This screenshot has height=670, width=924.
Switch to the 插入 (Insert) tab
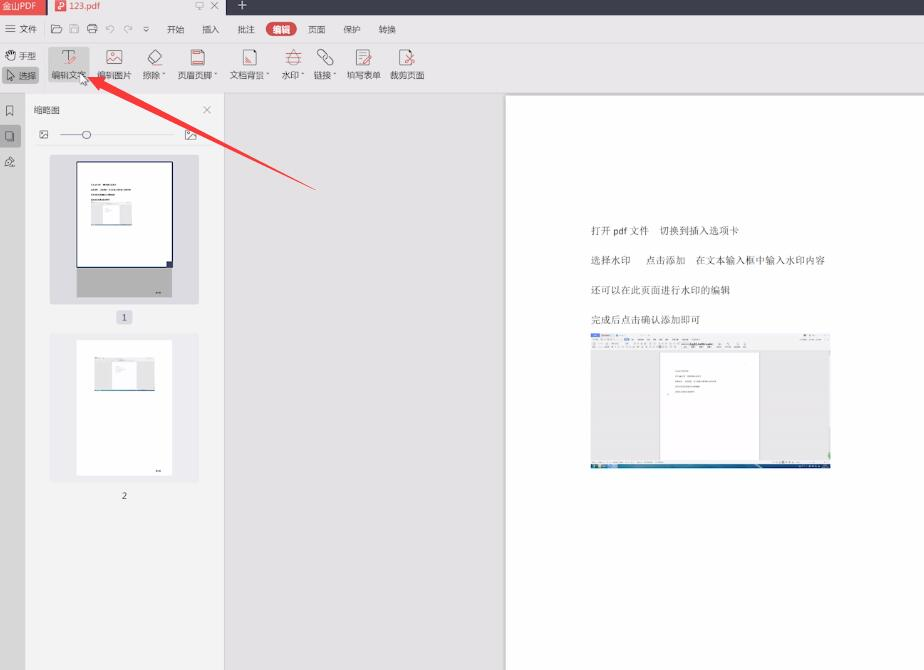pyautogui.click(x=210, y=30)
